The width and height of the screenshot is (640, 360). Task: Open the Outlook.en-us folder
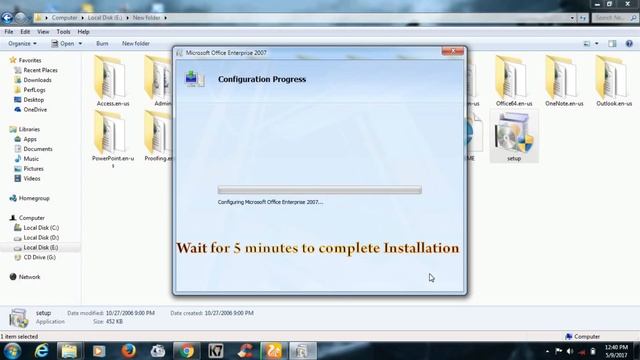click(x=613, y=81)
